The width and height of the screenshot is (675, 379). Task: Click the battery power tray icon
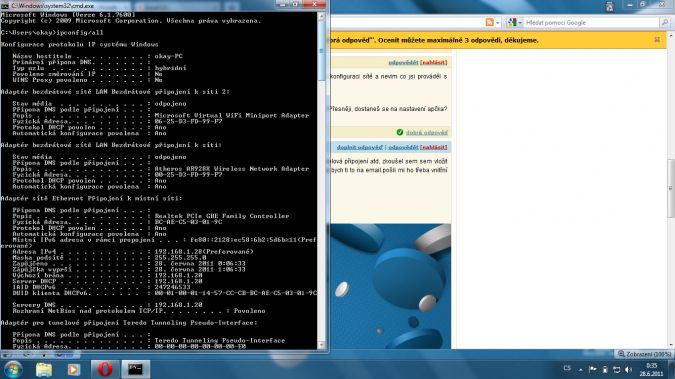[x=604, y=370]
